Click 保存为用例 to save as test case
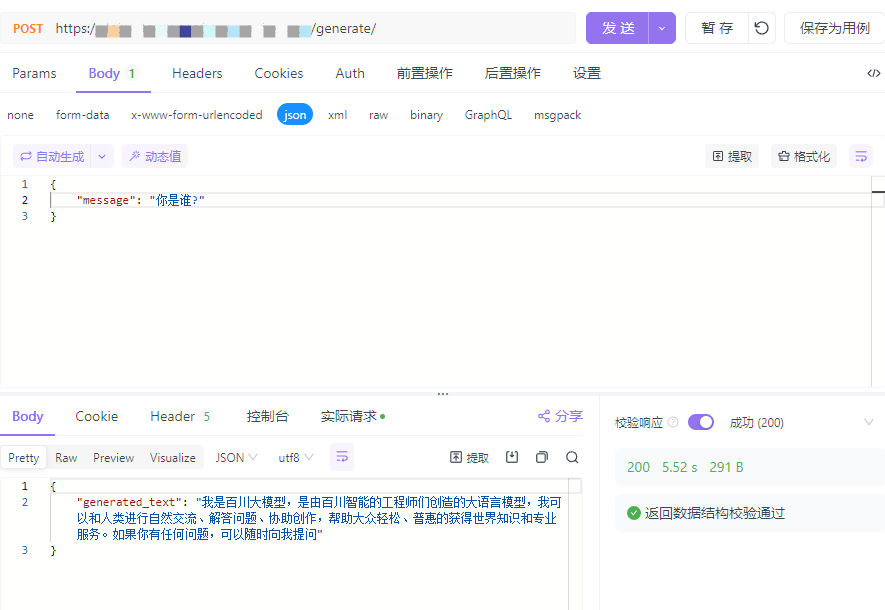This screenshot has width=885, height=610. 836,27
